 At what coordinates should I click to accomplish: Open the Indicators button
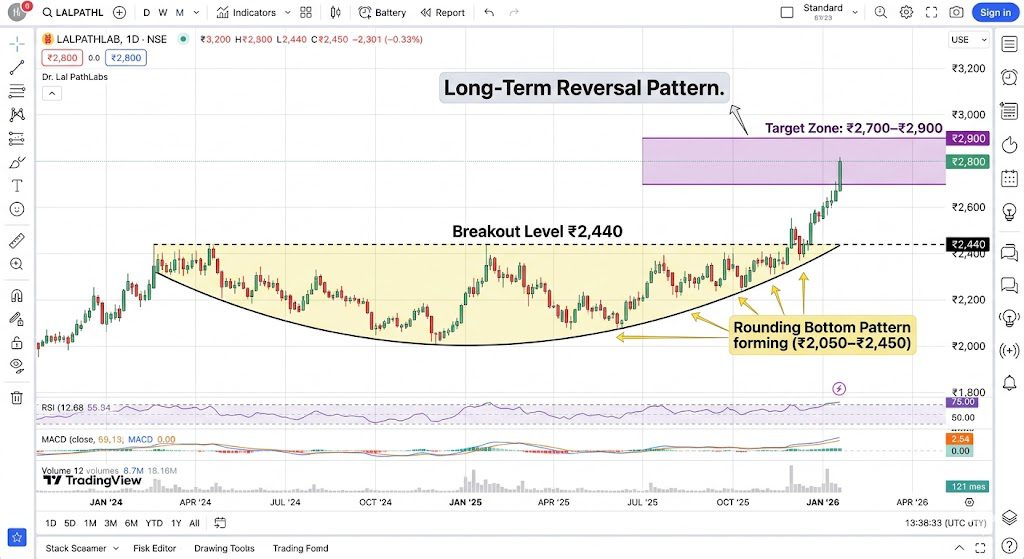tap(247, 12)
